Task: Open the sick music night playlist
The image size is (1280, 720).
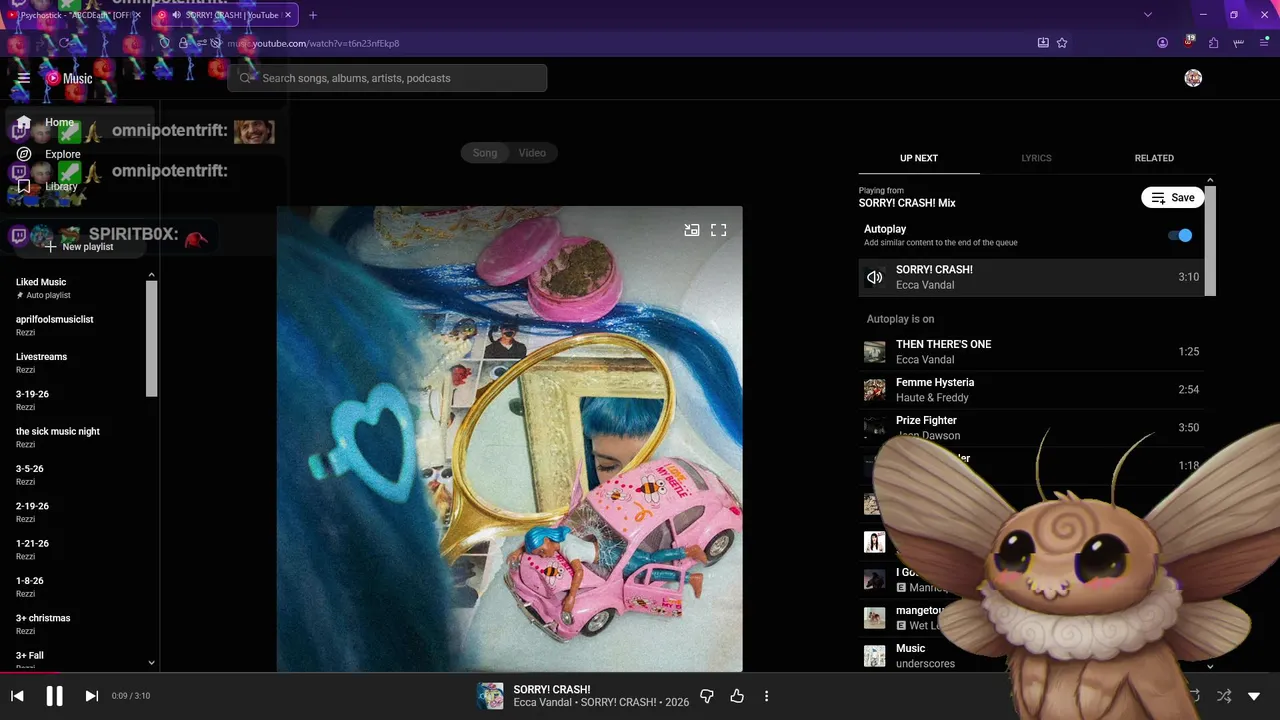Action: [x=75, y=437]
